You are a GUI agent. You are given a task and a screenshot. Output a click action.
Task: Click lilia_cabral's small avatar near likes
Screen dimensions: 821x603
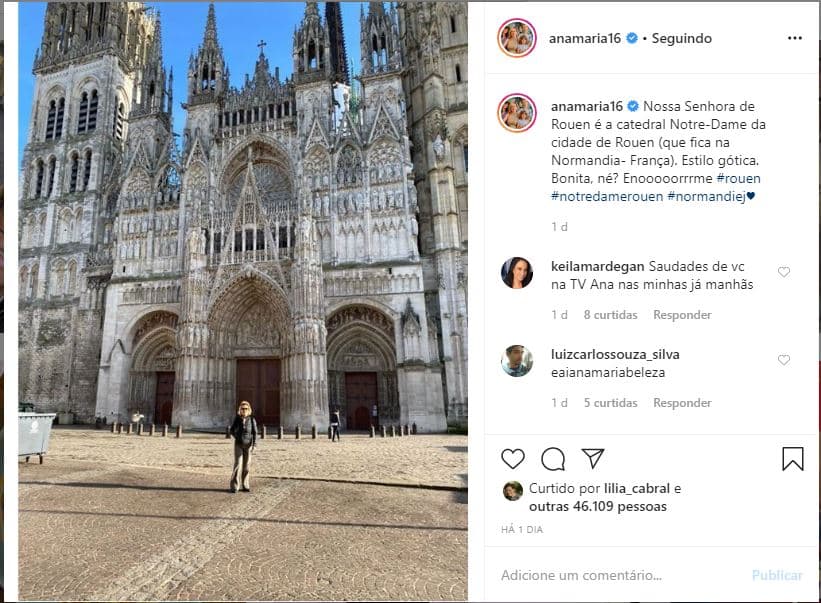coord(513,491)
